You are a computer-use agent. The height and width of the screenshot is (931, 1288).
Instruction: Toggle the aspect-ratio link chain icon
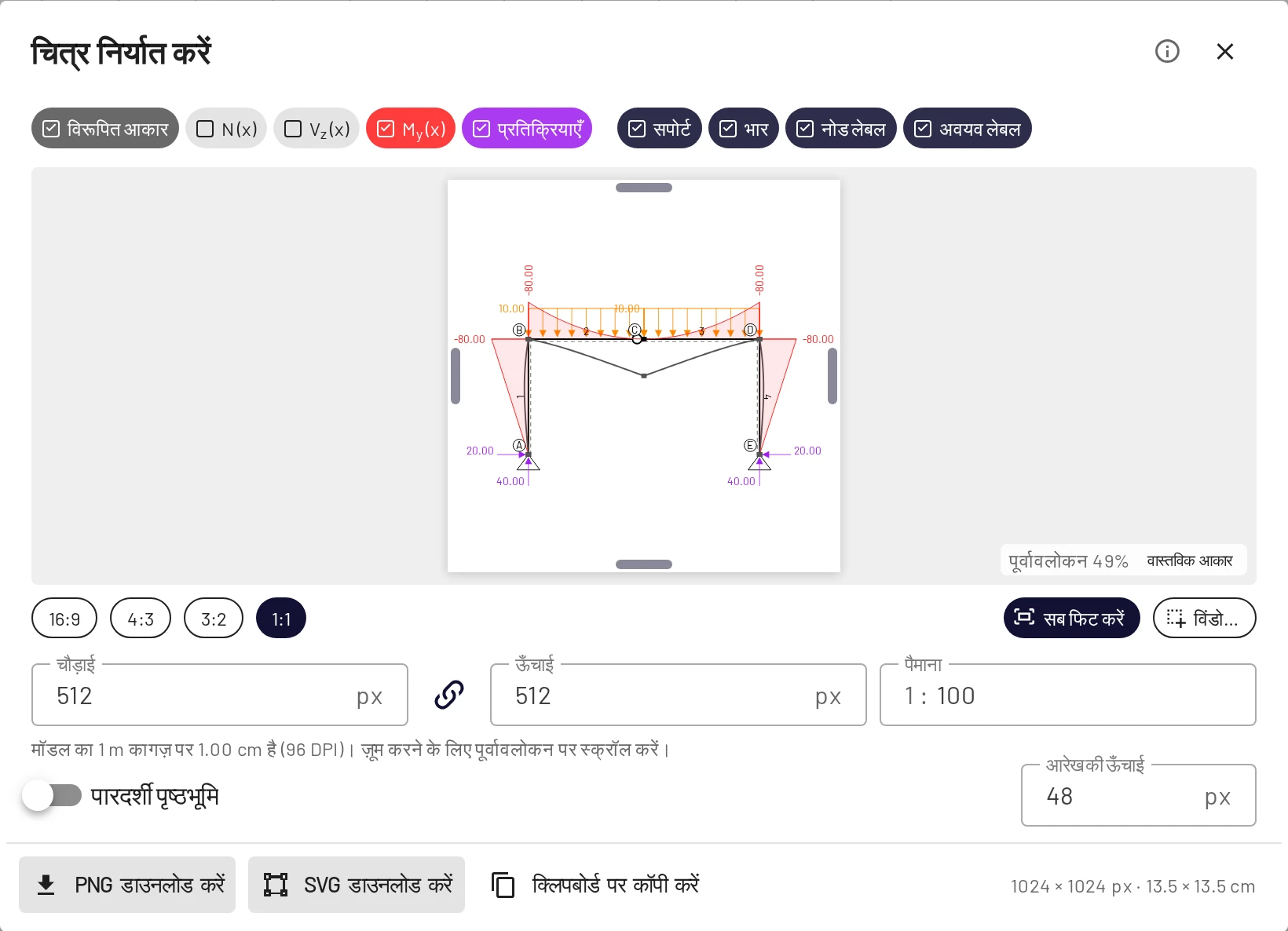click(x=449, y=695)
